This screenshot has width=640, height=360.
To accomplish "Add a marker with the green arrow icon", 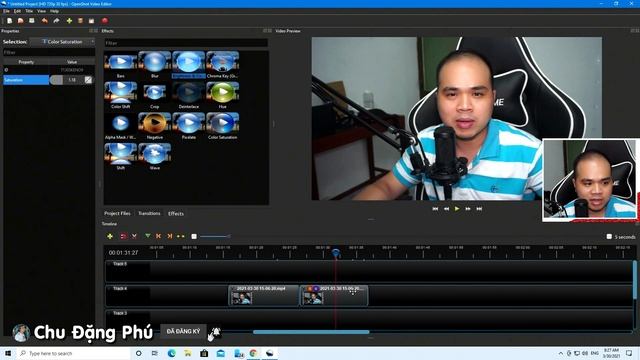I will point(148,236).
